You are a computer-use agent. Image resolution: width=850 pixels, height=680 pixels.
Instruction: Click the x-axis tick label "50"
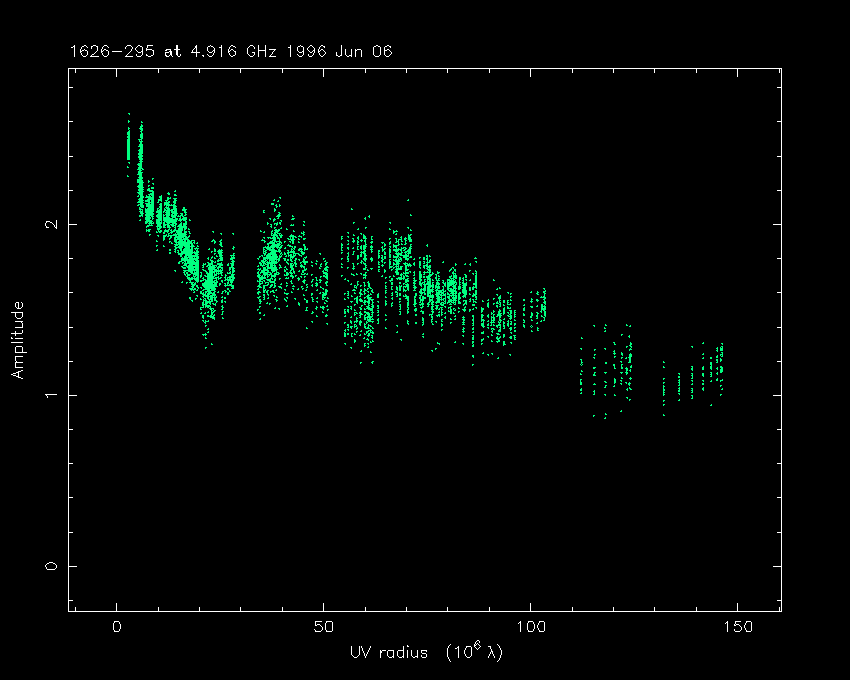coord(323,627)
